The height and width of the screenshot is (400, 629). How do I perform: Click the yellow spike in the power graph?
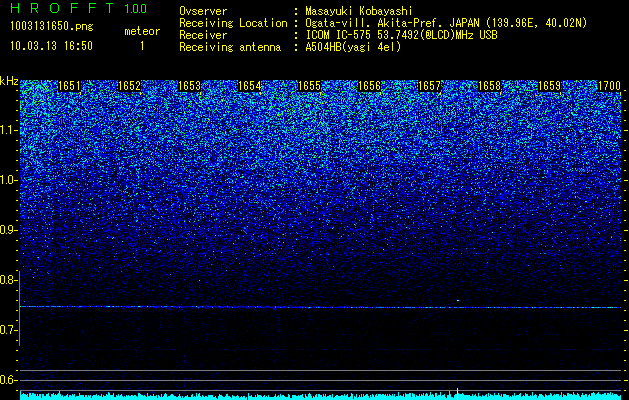click(457, 394)
